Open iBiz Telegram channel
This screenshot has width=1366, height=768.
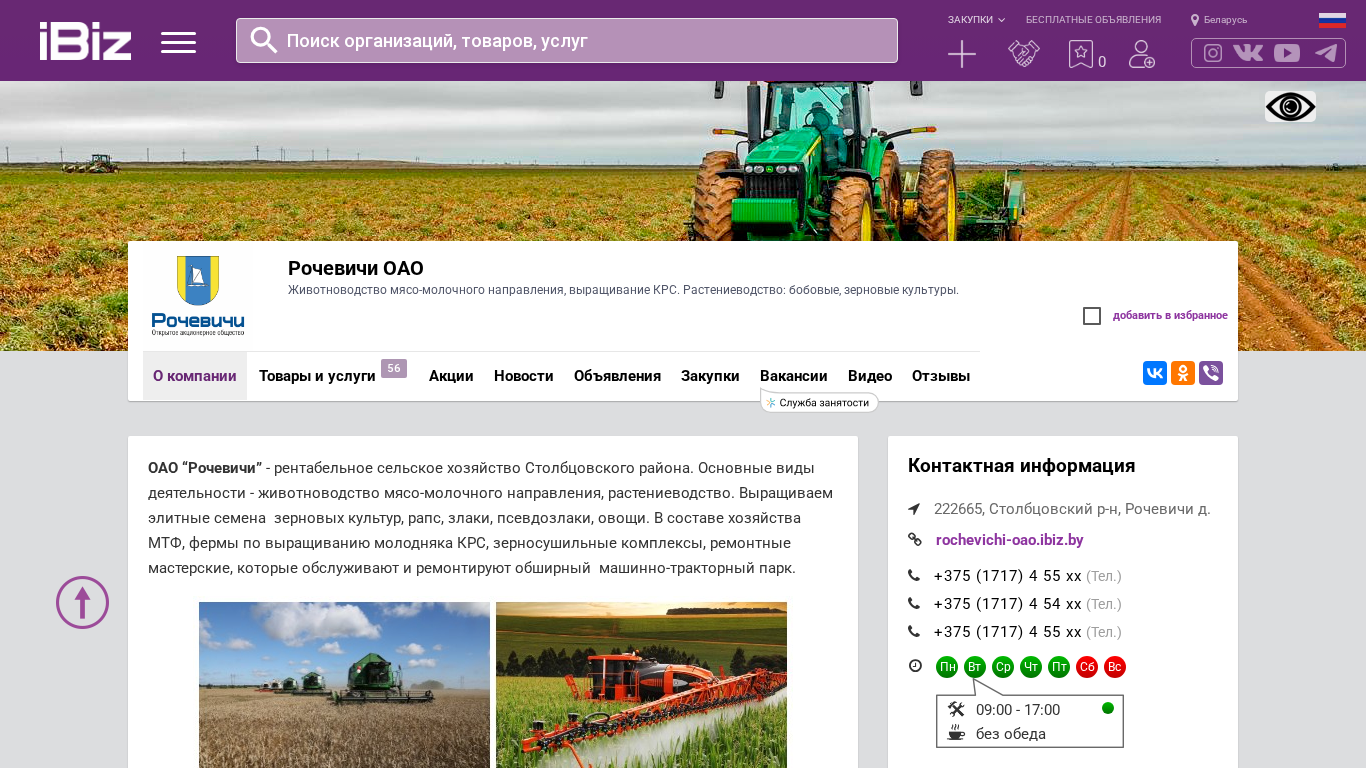(x=1326, y=53)
